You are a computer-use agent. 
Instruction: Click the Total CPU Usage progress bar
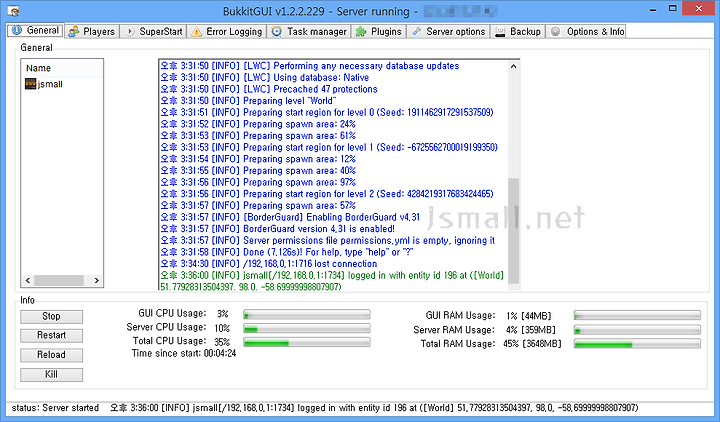307,343
